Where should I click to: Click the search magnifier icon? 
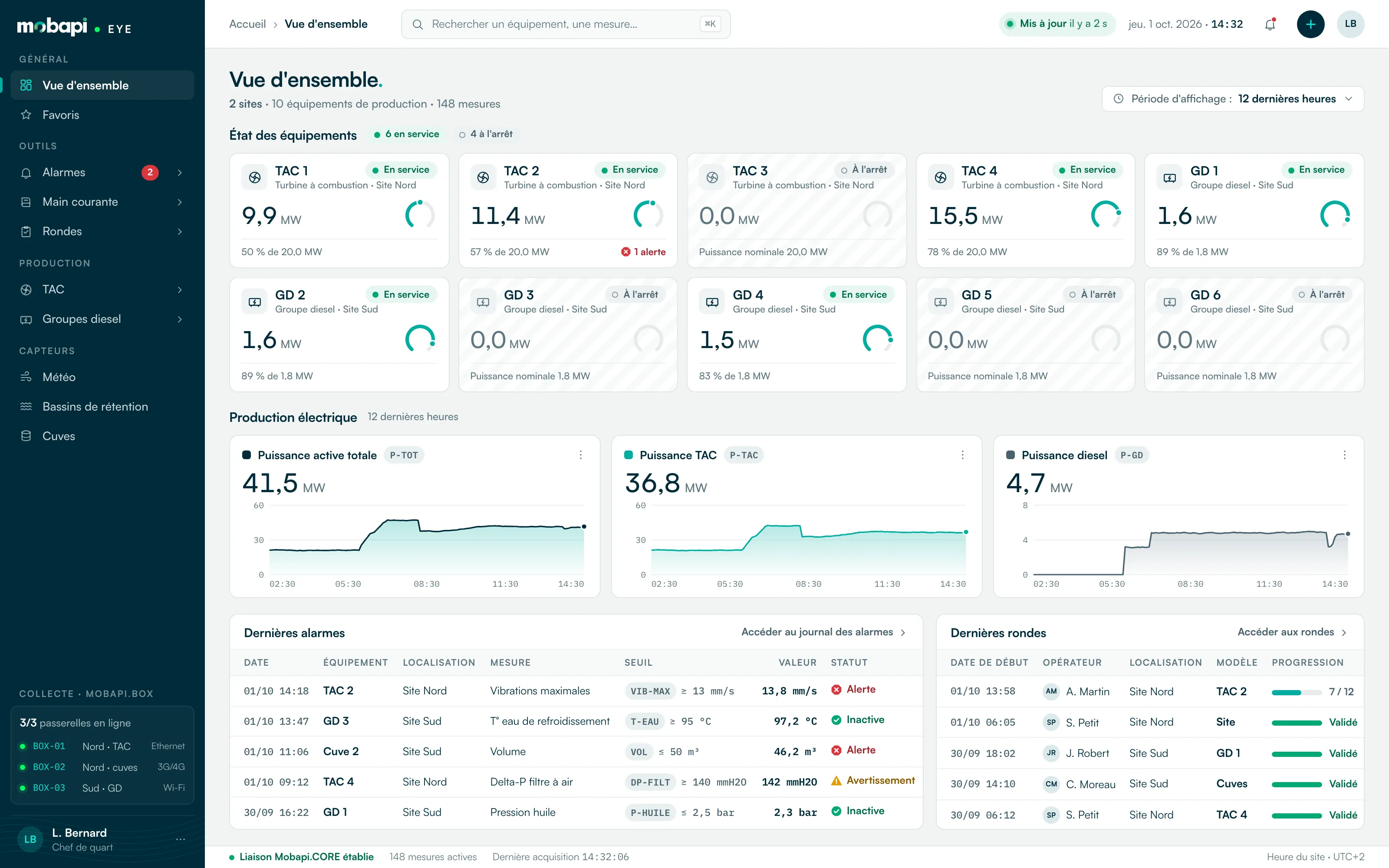[418, 24]
